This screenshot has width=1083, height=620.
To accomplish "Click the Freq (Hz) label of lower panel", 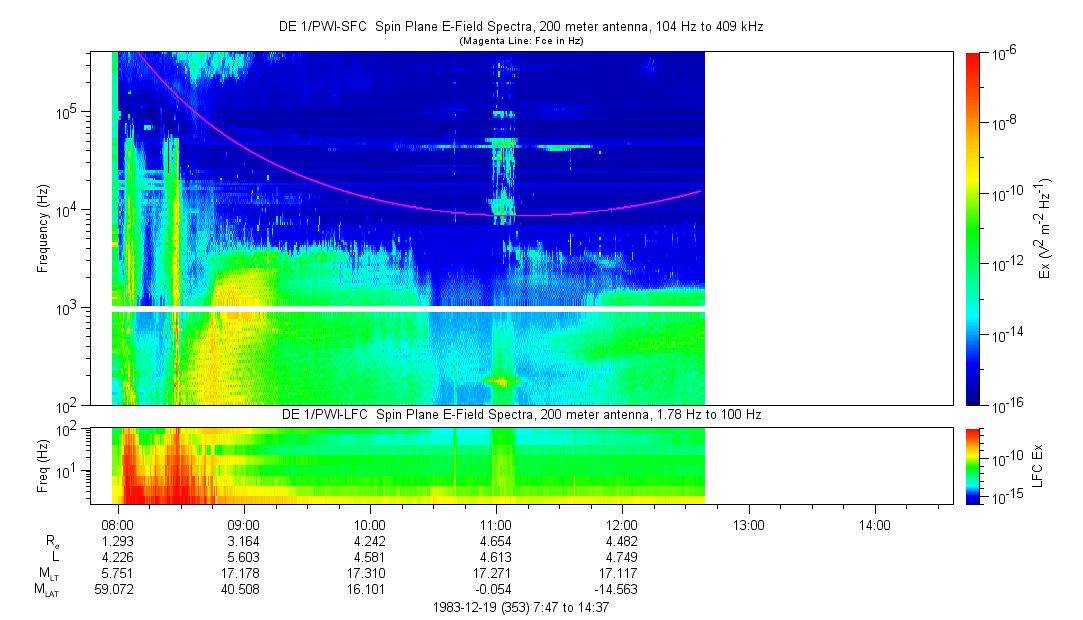I will coord(43,465).
